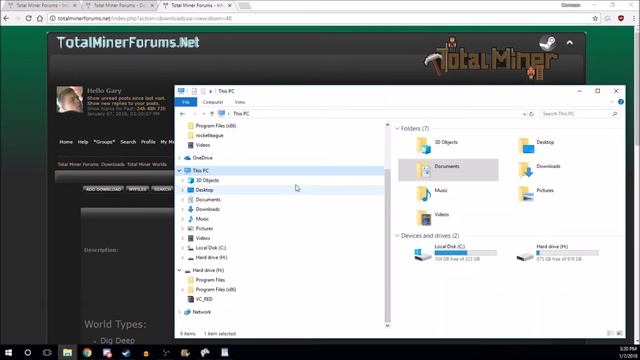Open the Windows Start menu
The height and width of the screenshot is (360, 640).
(8, 353)
